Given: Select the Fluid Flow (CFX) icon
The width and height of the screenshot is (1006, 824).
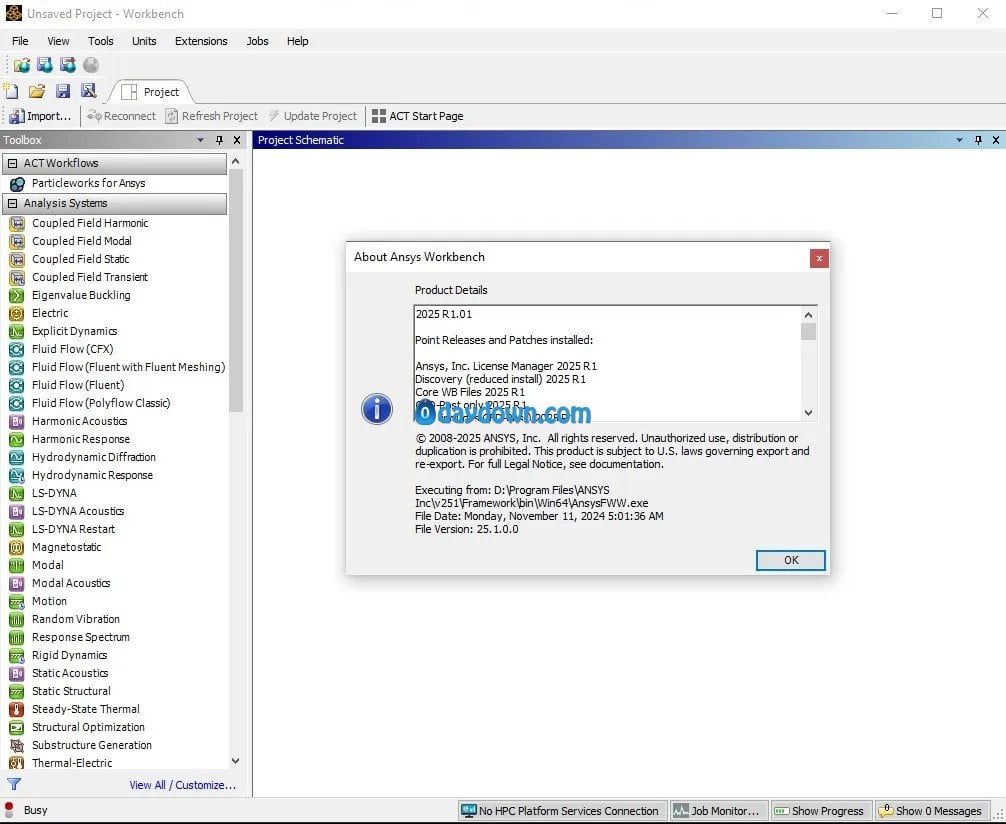Looking at the screenshot, I should (17, 349).
